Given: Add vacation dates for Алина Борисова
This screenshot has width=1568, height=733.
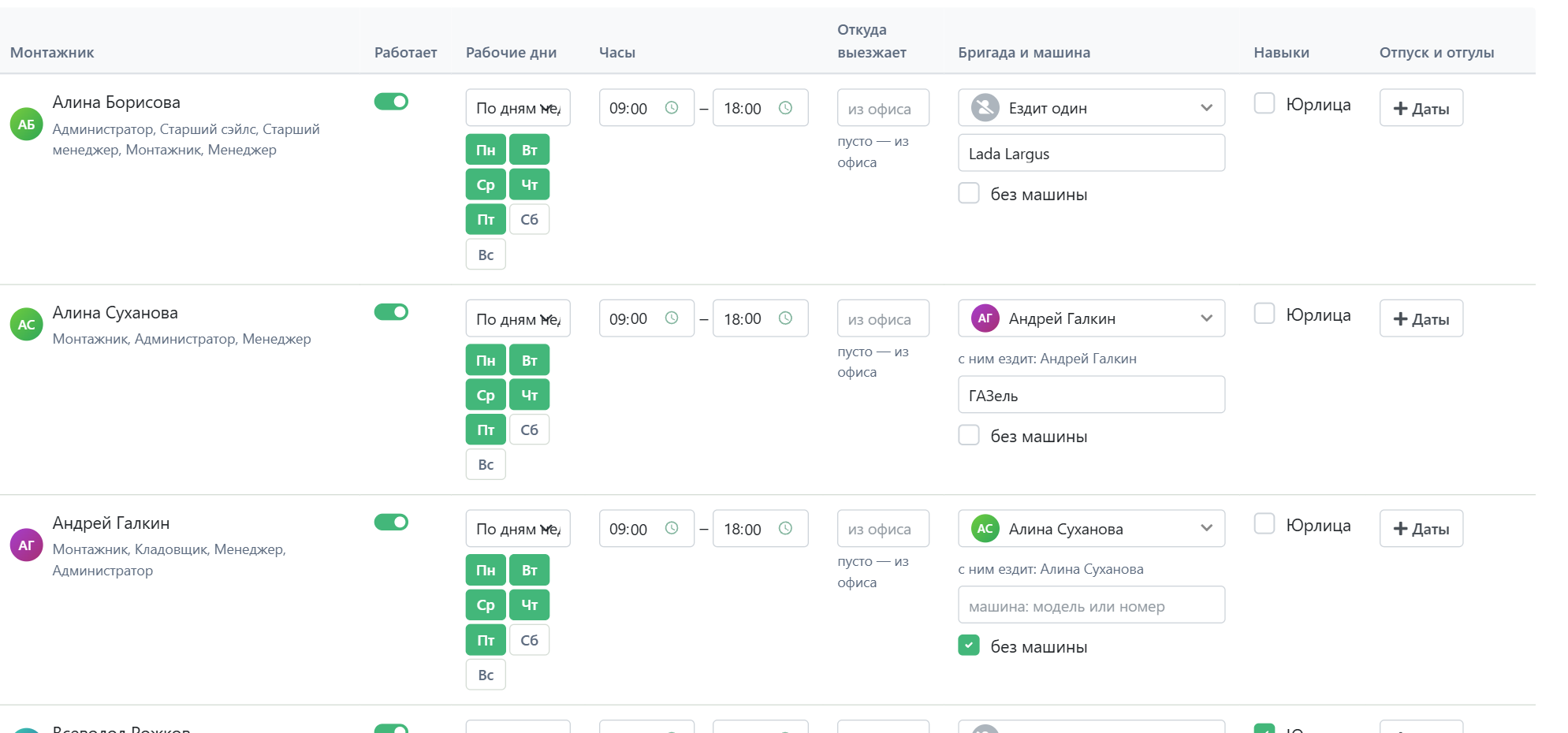Looking at the screenshot, I should click(1421, 108).
